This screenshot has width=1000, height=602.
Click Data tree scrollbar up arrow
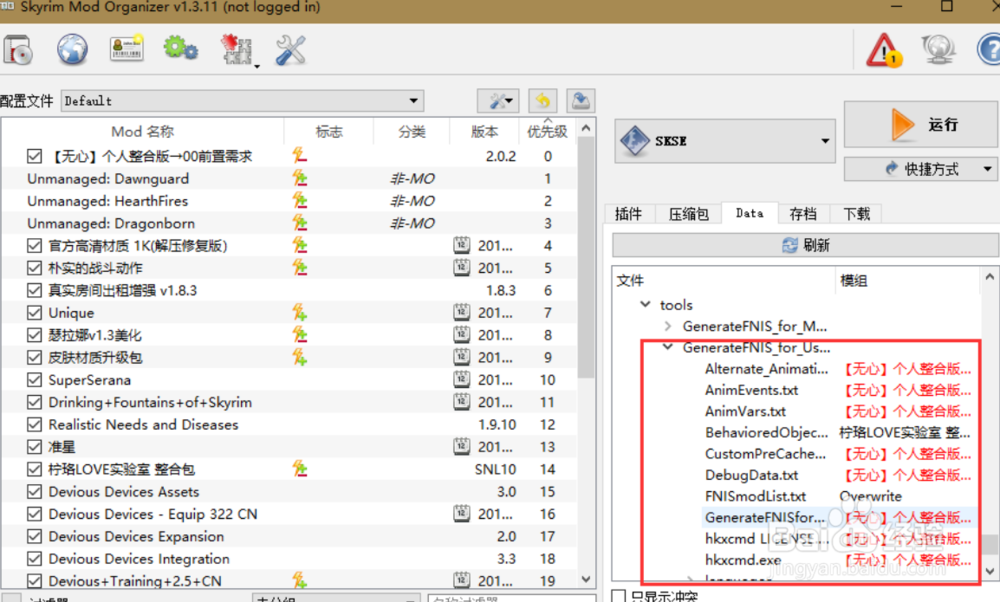coord(989,277)
